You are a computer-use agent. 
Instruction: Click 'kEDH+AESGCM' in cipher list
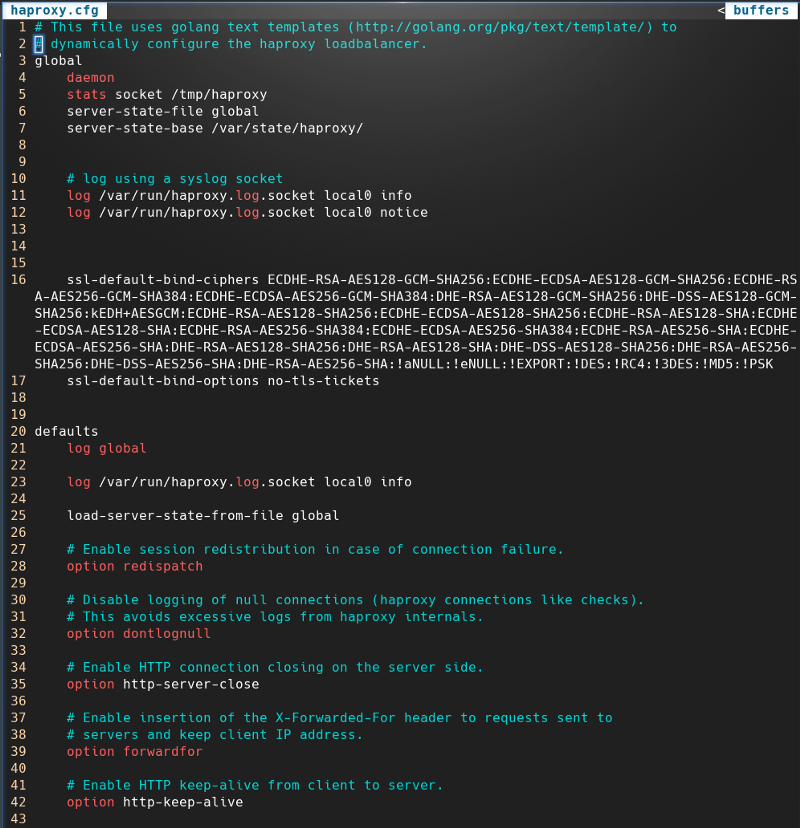pos(135,313)
